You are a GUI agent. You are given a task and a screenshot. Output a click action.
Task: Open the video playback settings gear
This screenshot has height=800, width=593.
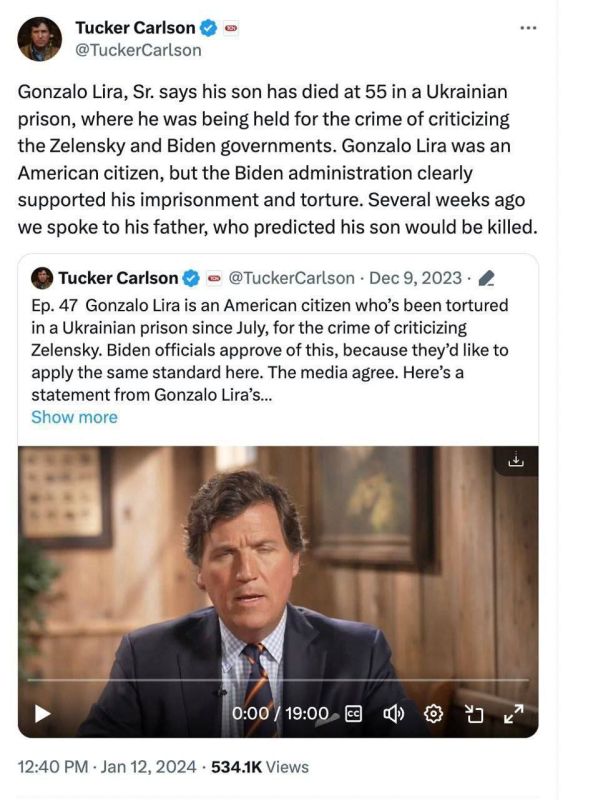pyautogui.click(x=432, y=714)
